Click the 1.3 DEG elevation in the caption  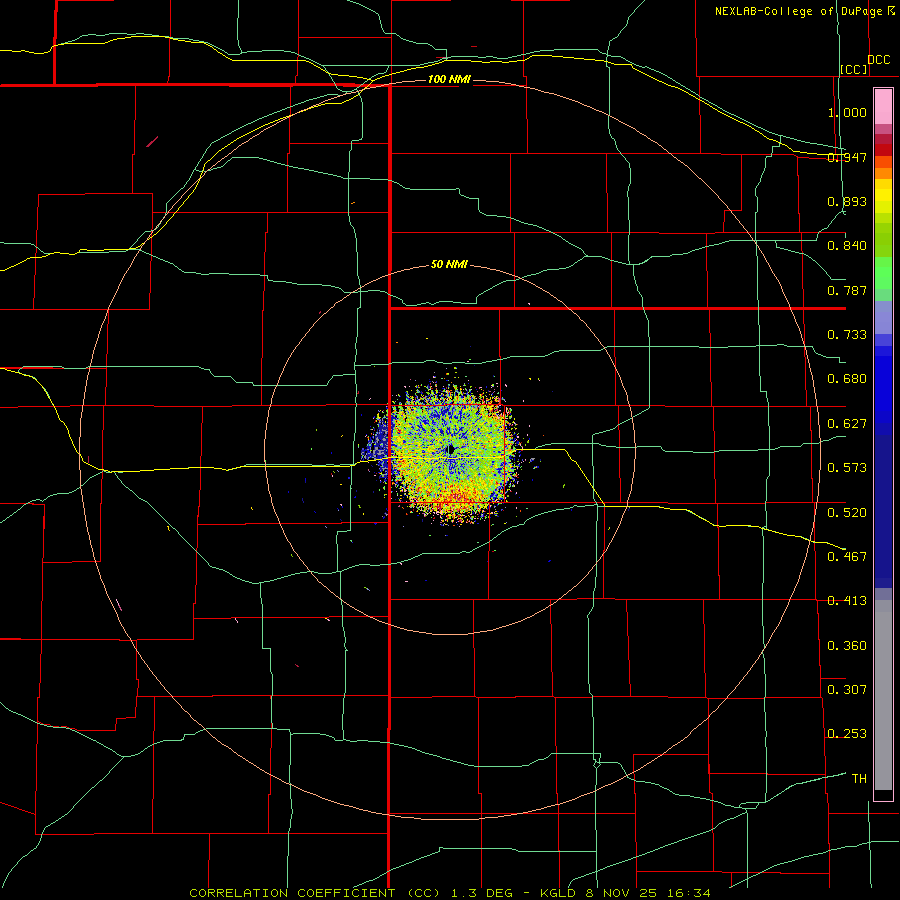[x=482, y=893]
